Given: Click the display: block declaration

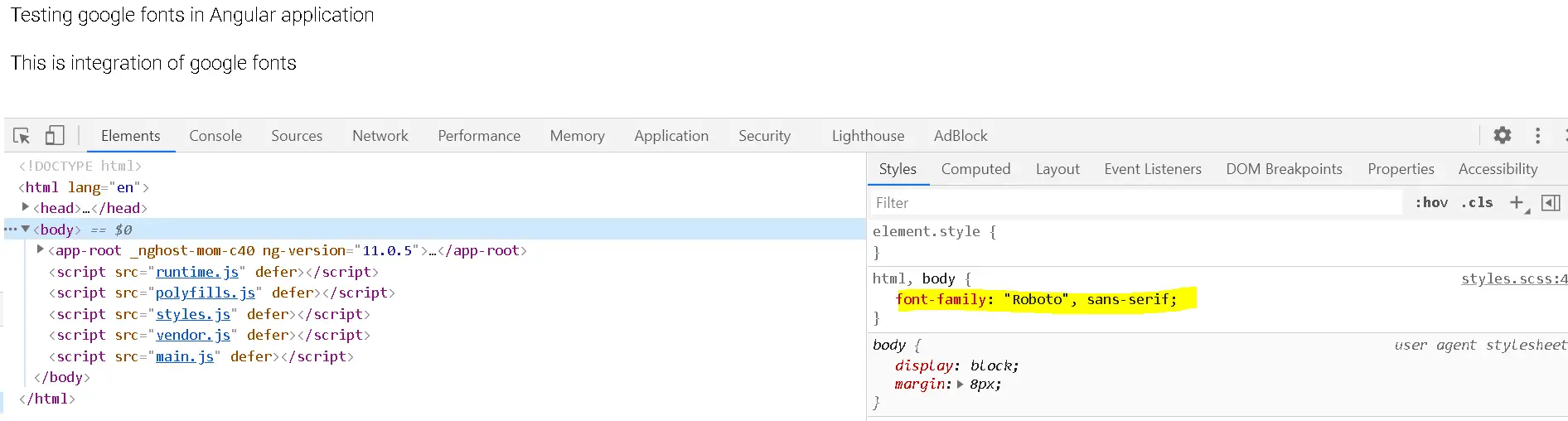Looking at the screenshot, I should coord(956,365).
